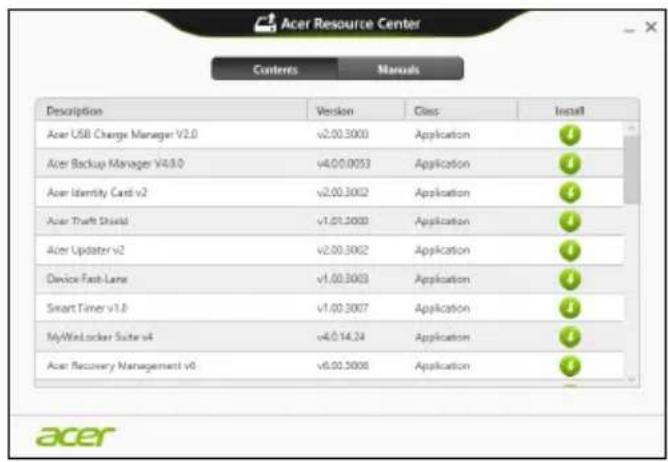Click version v2.00.3000 cell
This screenshot has height=462, width=668.
point(343,135)
